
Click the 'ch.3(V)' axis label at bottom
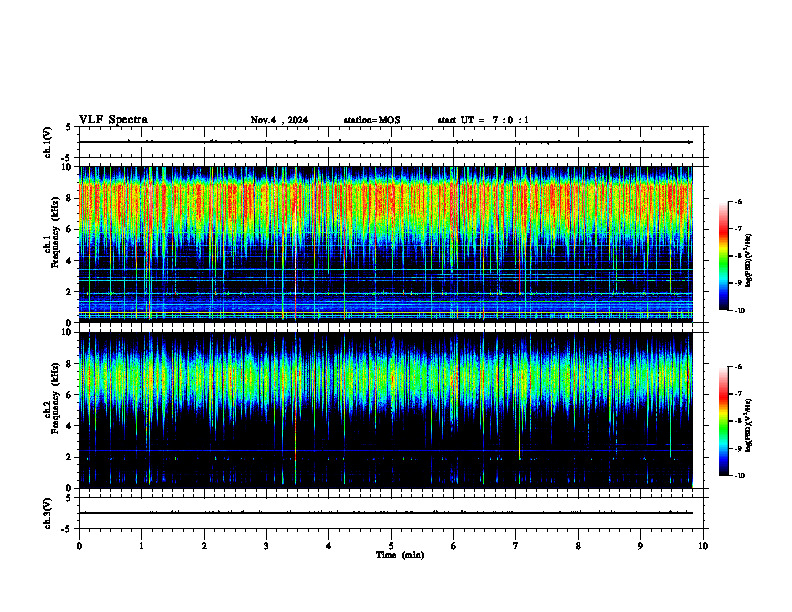click(48, 514)
